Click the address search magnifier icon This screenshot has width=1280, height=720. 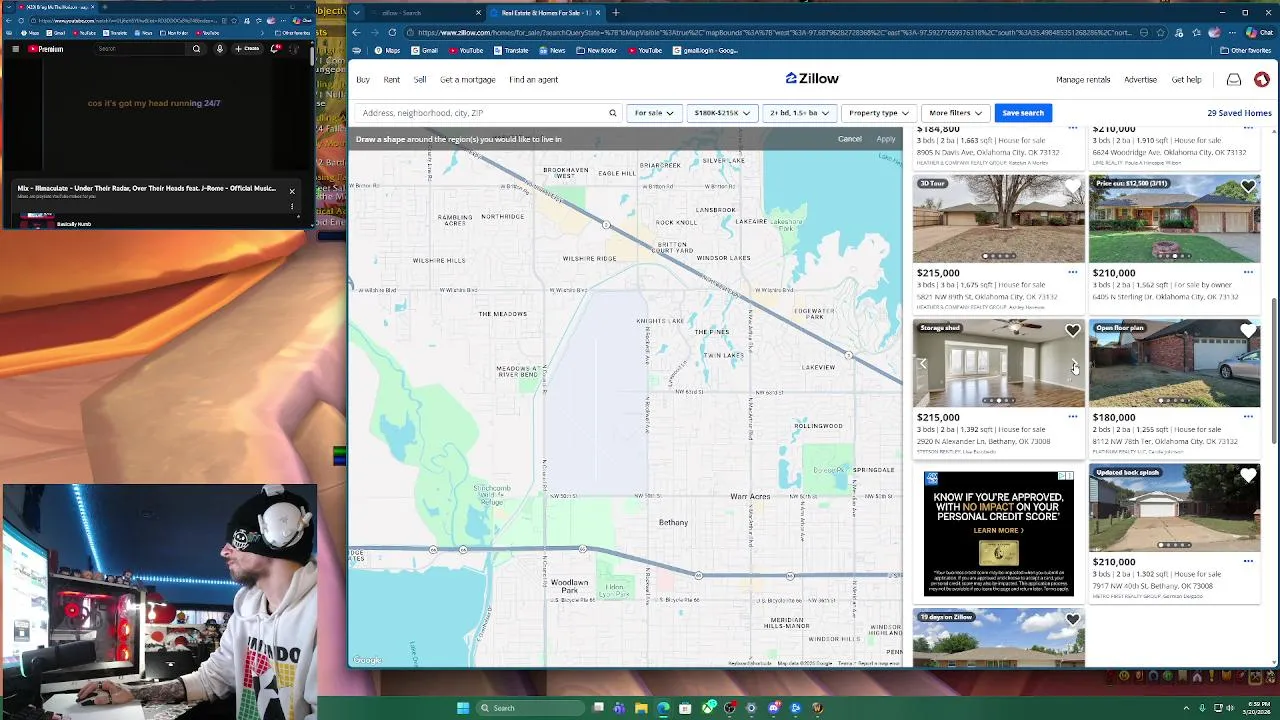tap(613, 113)
